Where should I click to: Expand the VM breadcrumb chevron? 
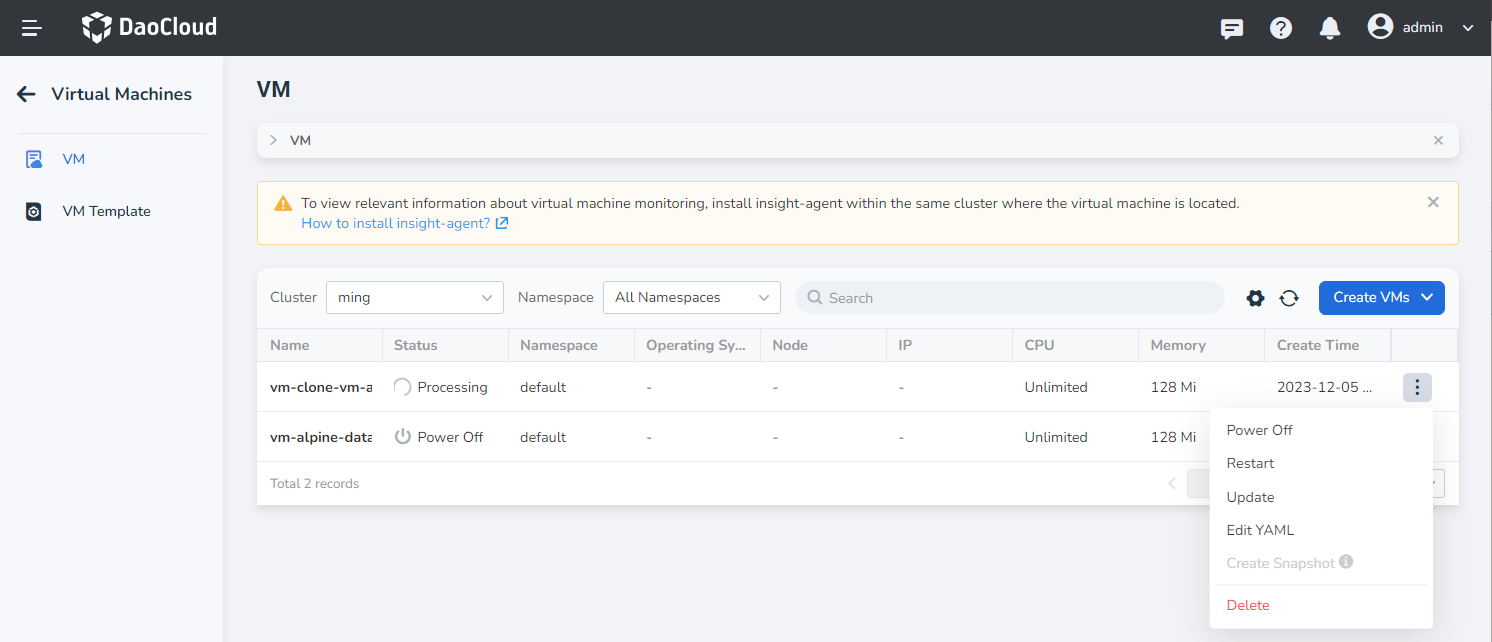pos(271,141)
